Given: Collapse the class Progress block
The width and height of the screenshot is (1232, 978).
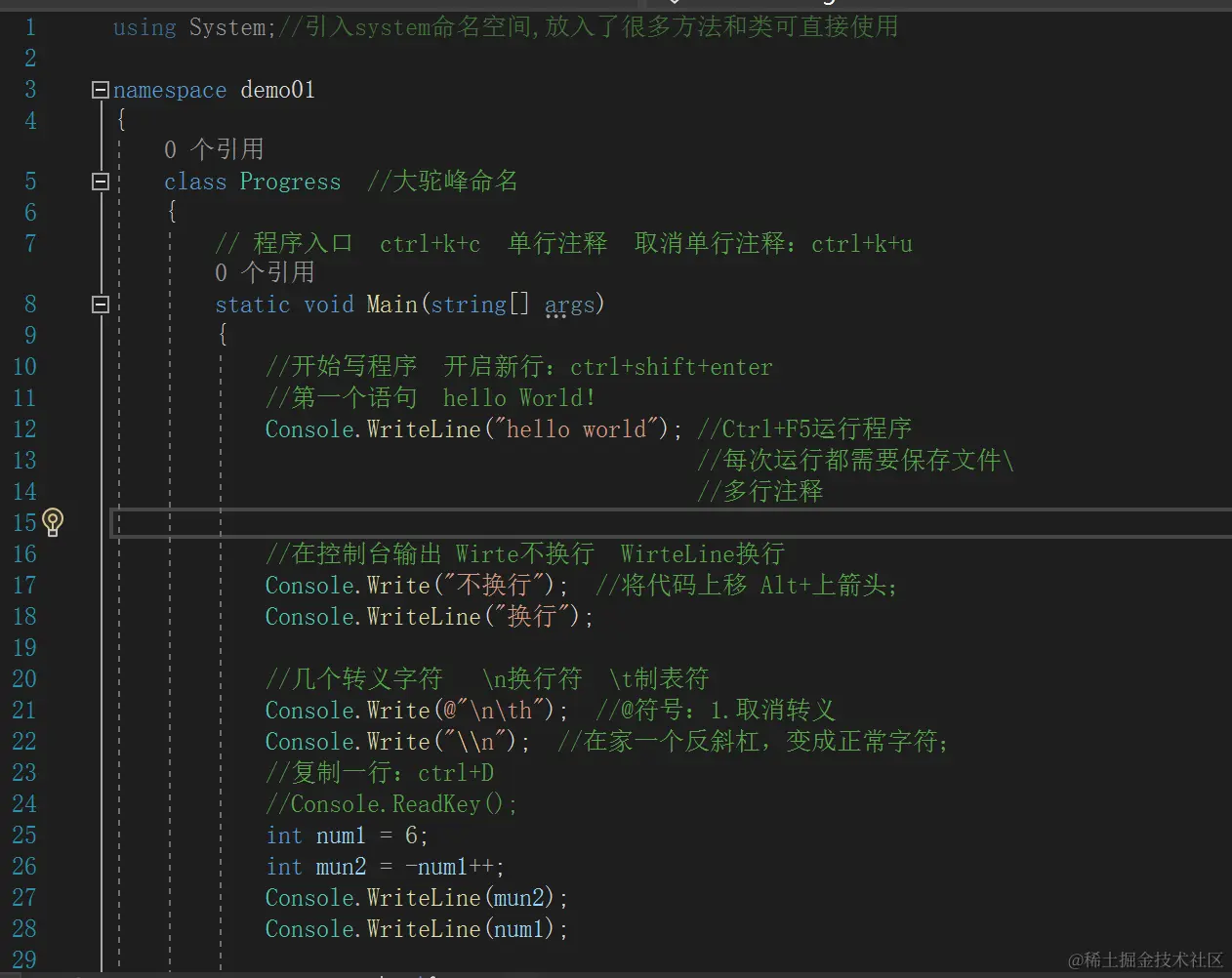Looking at the screenshot, I should pos(100,182).
